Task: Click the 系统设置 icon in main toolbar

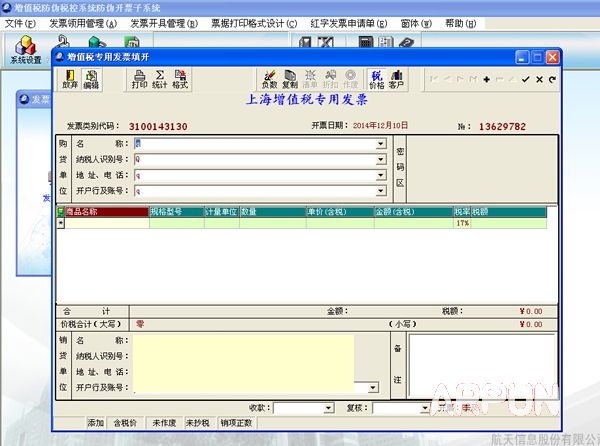Action: point(26,49)
